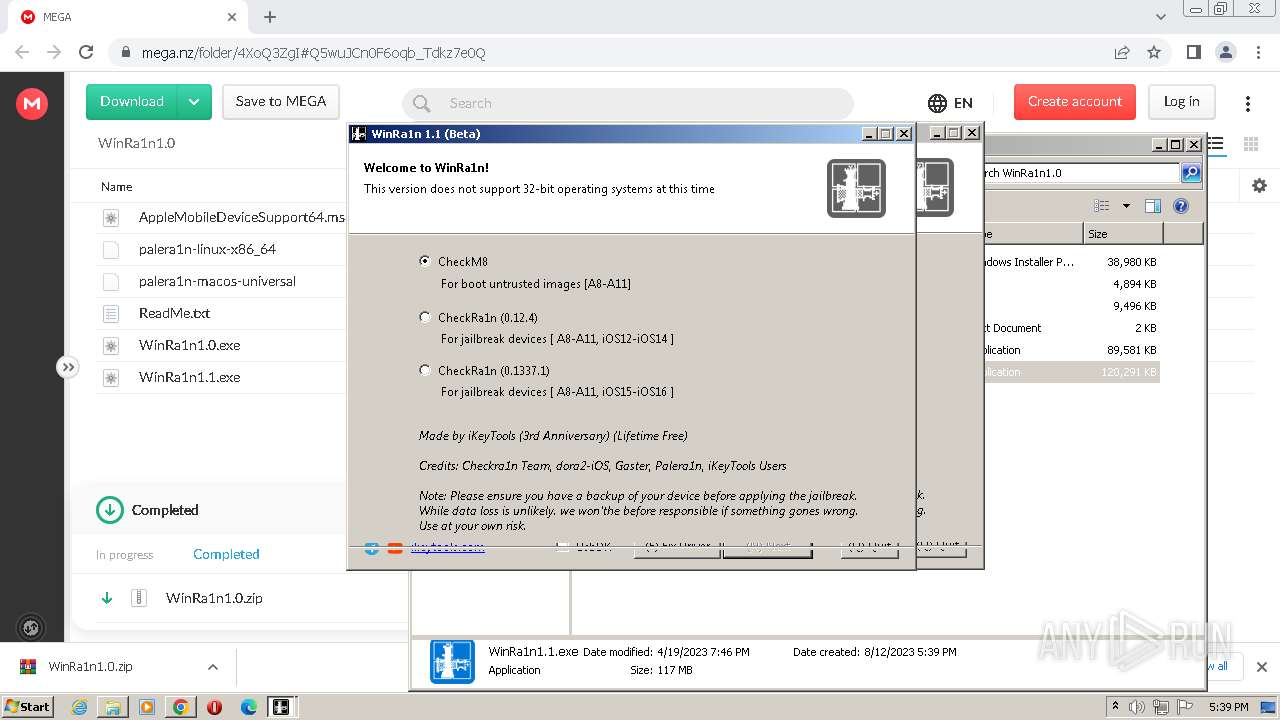Select the CheckM8 radio option
Viewport: 1280px width, 720px height.
pos(425,261)
